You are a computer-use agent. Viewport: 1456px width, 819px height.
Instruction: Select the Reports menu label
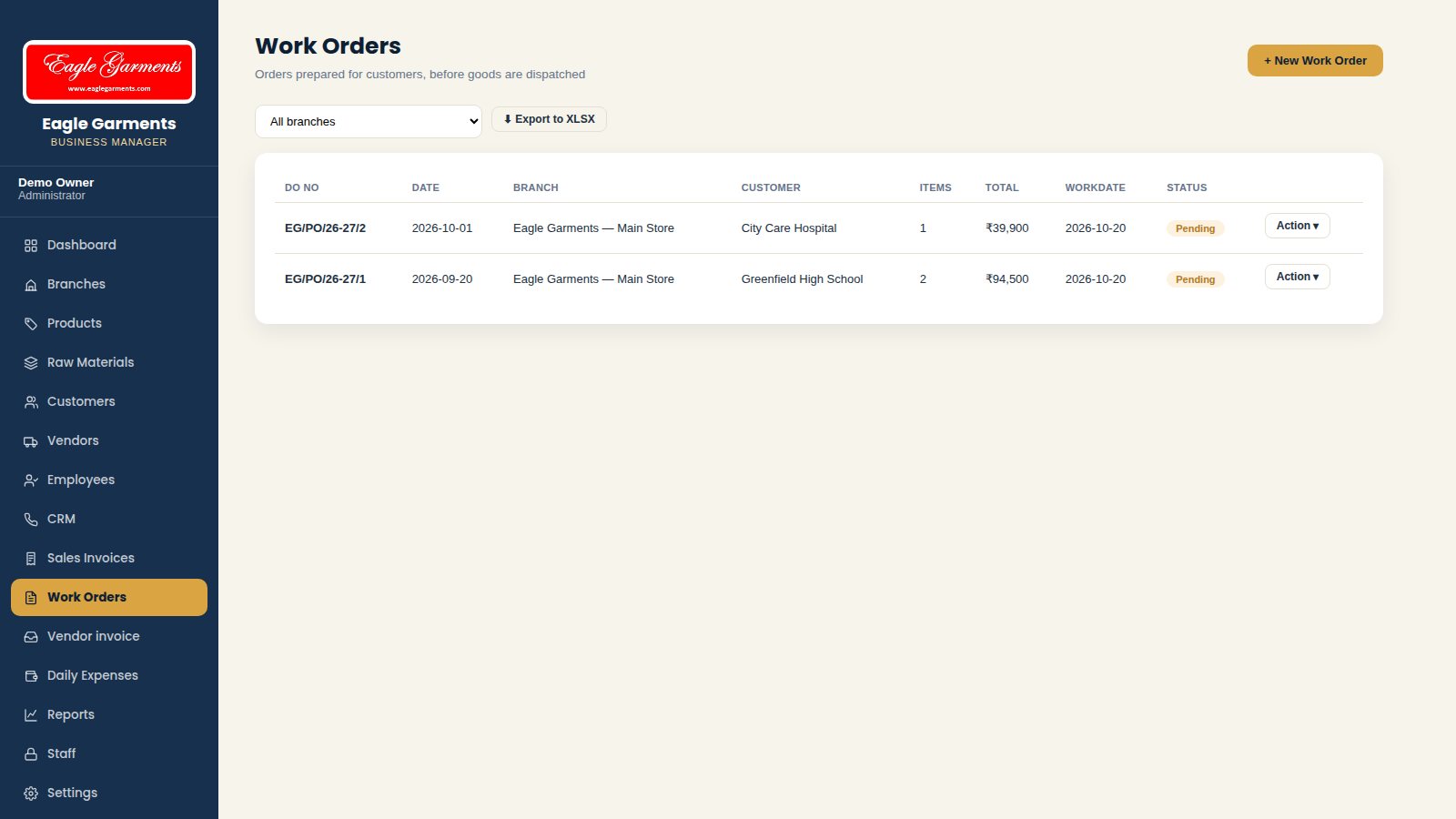71,714
